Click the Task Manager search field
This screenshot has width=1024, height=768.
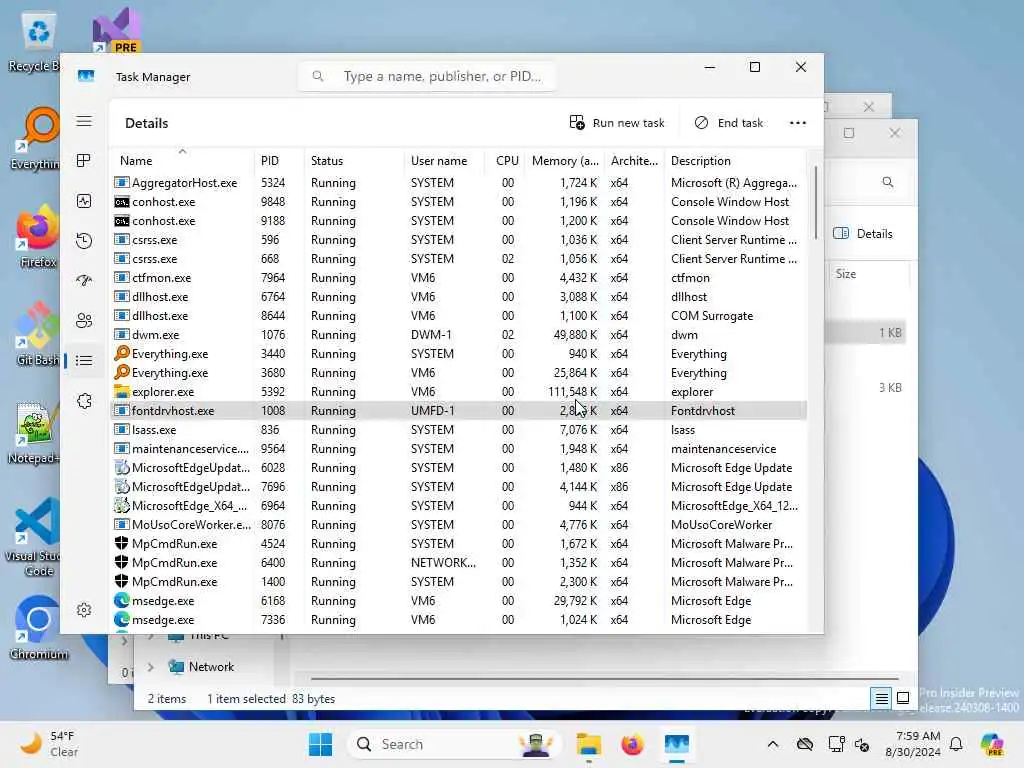427,76
